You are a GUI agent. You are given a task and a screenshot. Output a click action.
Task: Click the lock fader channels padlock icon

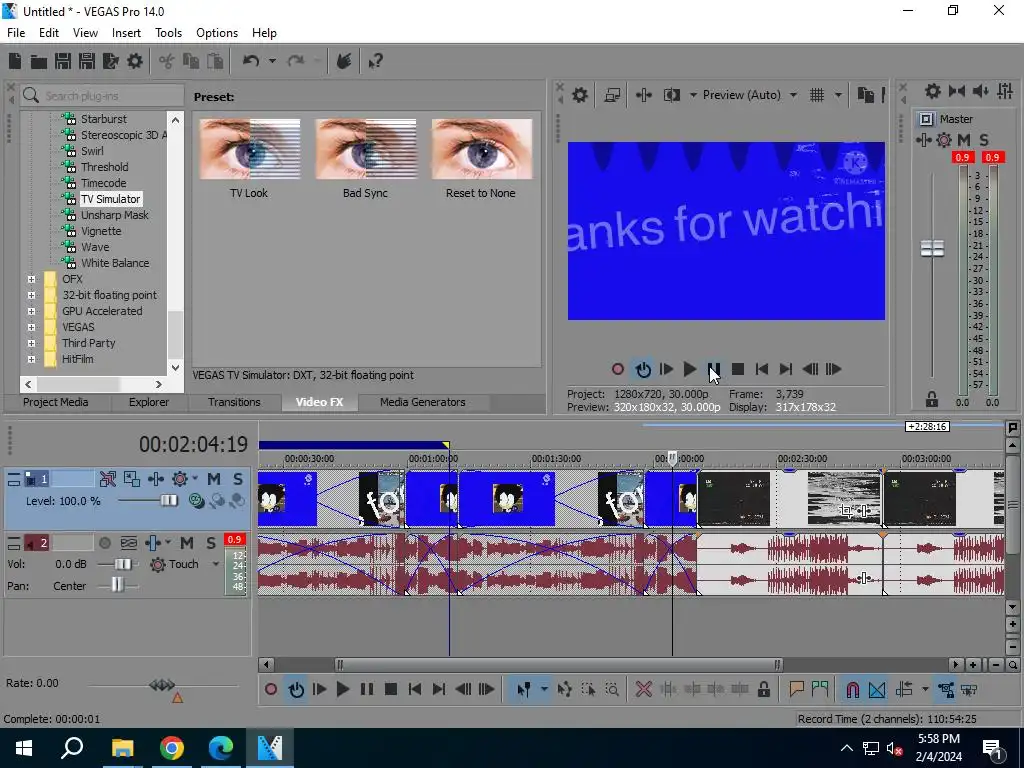[x=932, y=399]
